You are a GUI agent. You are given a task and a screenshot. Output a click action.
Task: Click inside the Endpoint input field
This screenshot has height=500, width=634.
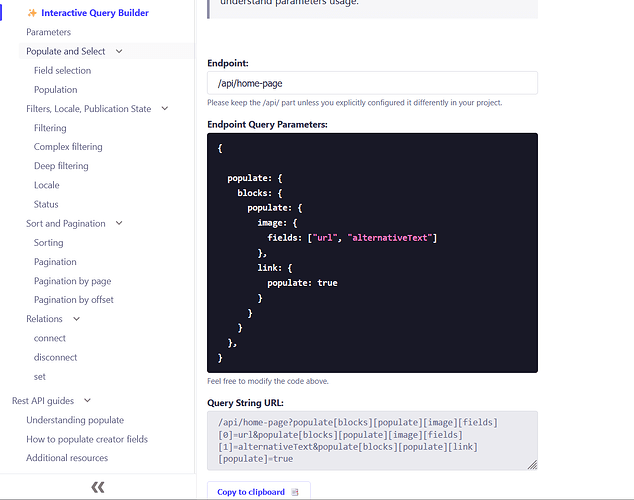372,83
